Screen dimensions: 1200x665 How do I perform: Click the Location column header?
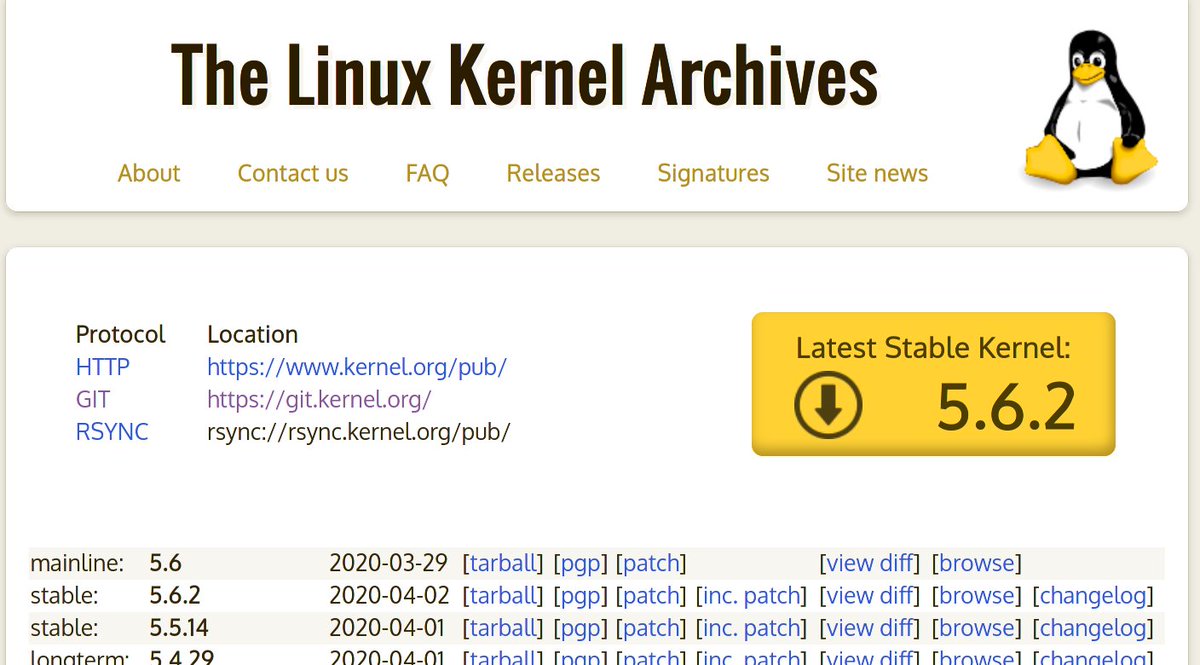tap(253, 334)
